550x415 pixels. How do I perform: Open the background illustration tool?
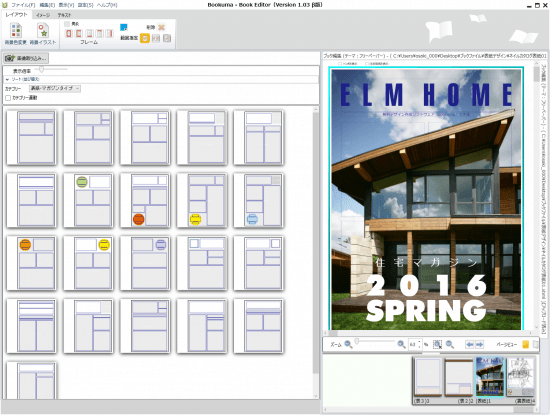coord(43,34)
